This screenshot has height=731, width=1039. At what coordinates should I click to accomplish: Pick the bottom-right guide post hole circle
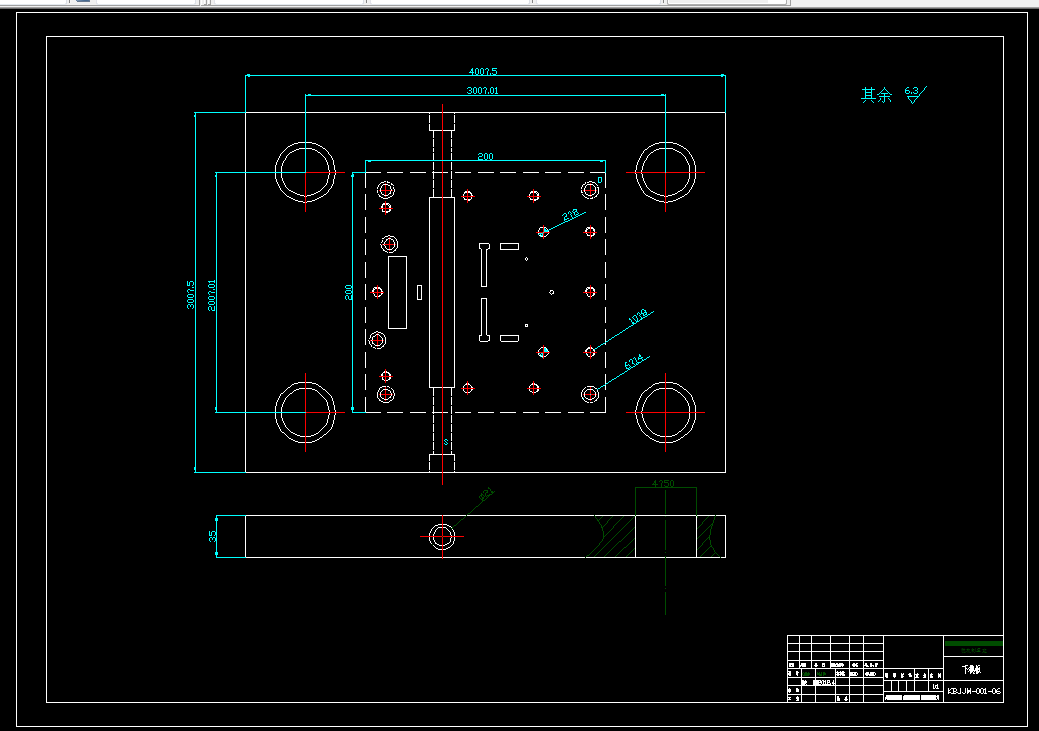[x=665, y=412]
